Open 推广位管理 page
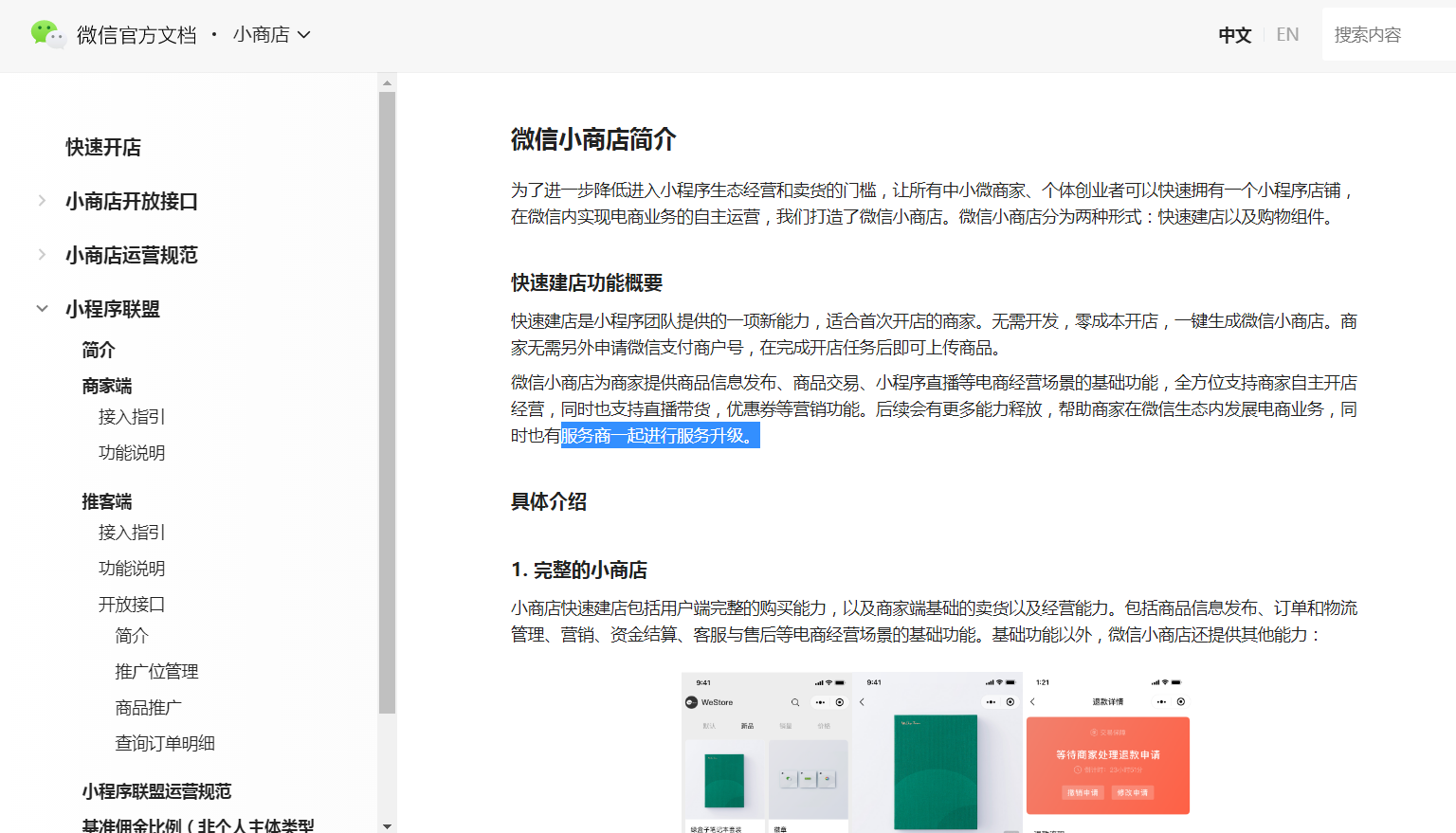Image resolution: width=1456 pixels, height=833 pixels. 156,671
